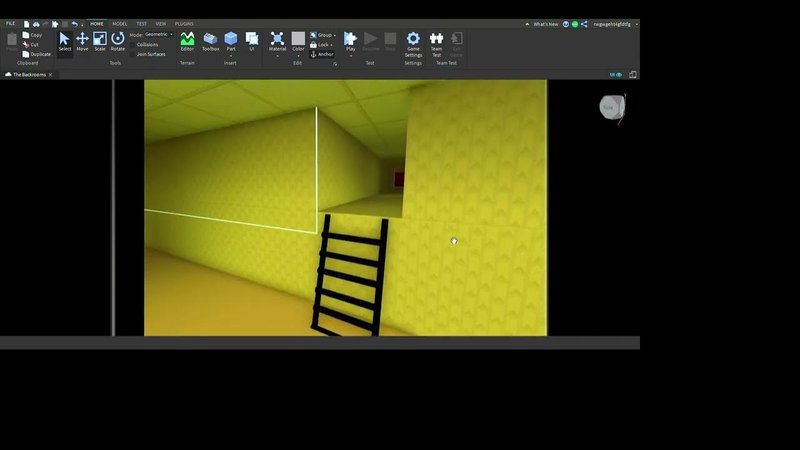Image resolution: width=800 pixels, height=450 pixels.
Task: Switch to the MODEL ribbon tab
Action: coord(120,24)
